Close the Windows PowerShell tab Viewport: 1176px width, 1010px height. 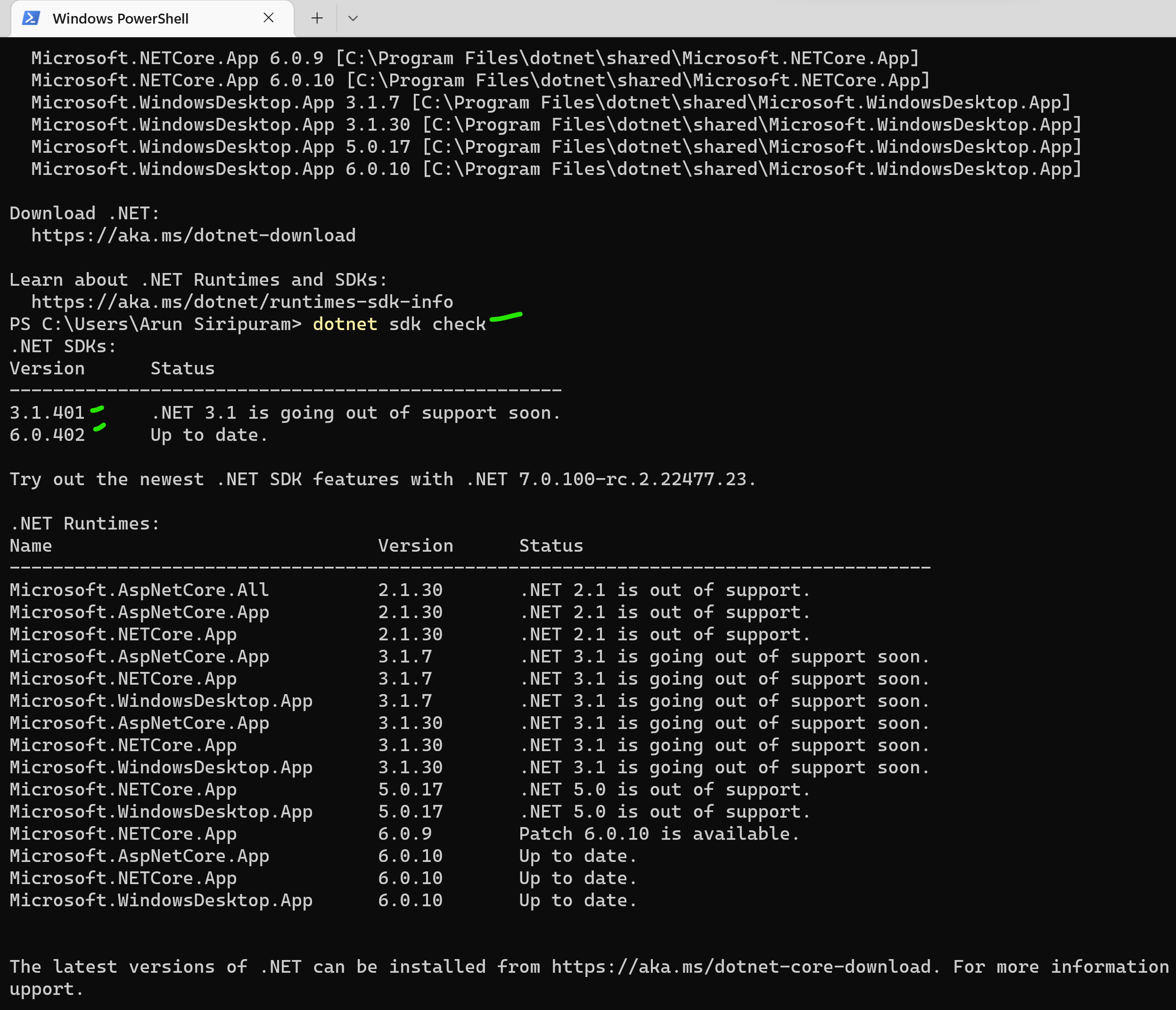[x=269, y=18]
